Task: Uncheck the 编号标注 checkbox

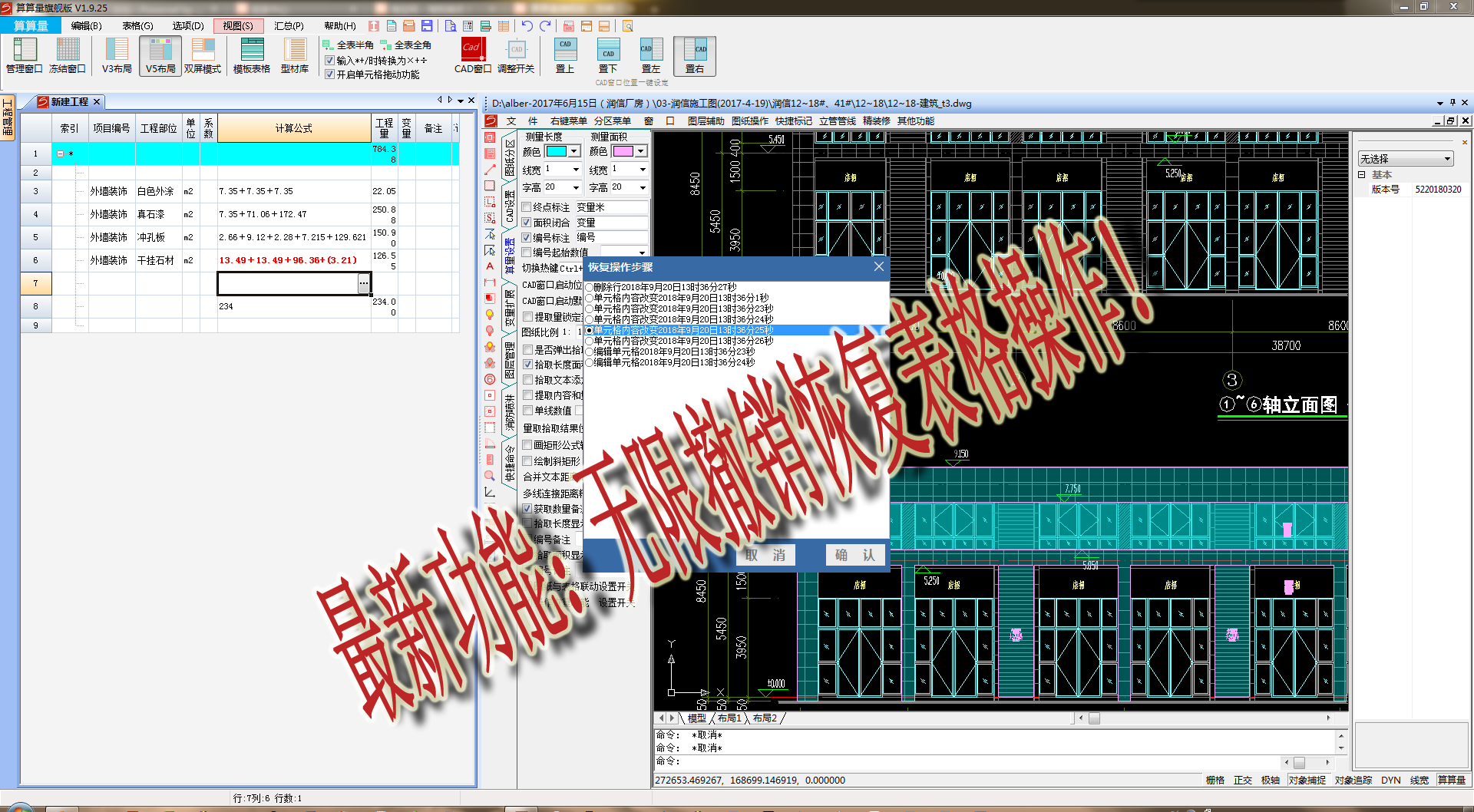Action: pyautogui.click(x=527, y=238)
